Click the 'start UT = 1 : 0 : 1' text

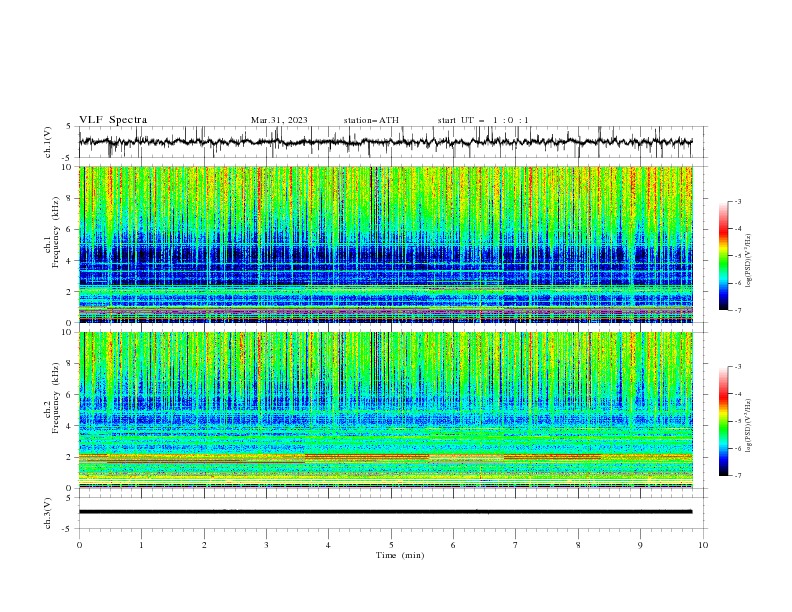coord(483,120)
